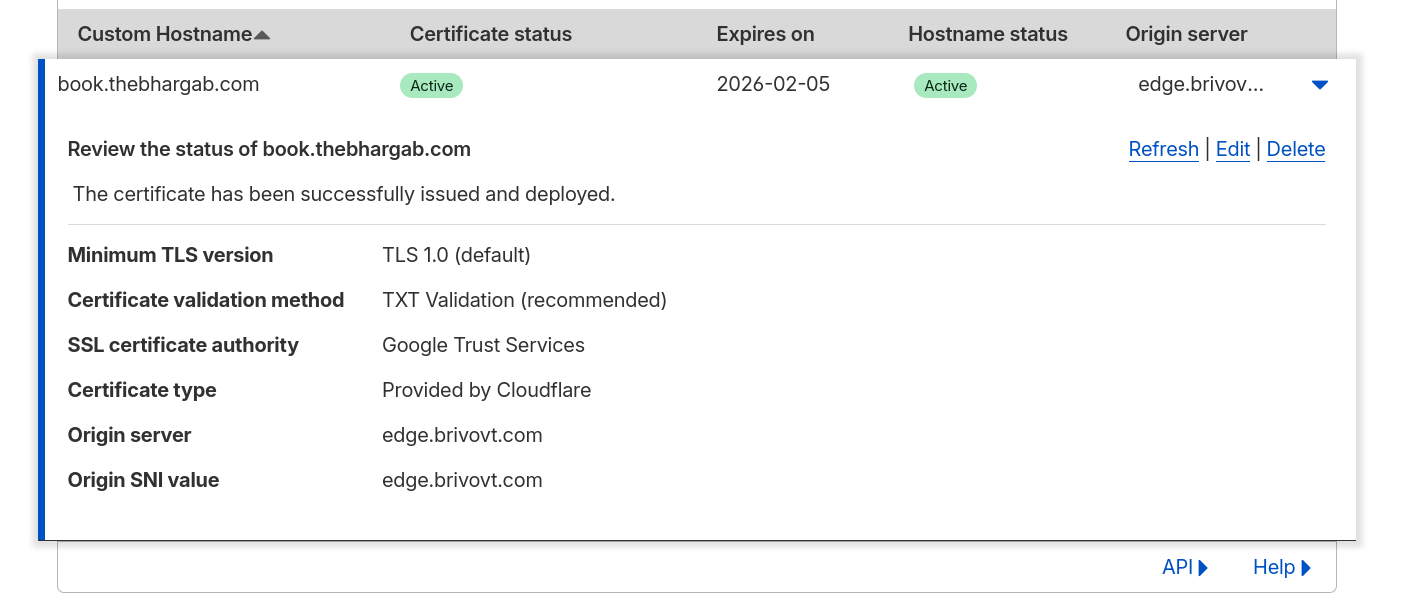Click the Expires on column header
Screen dimensions: 1417x598
coord(765,34)
